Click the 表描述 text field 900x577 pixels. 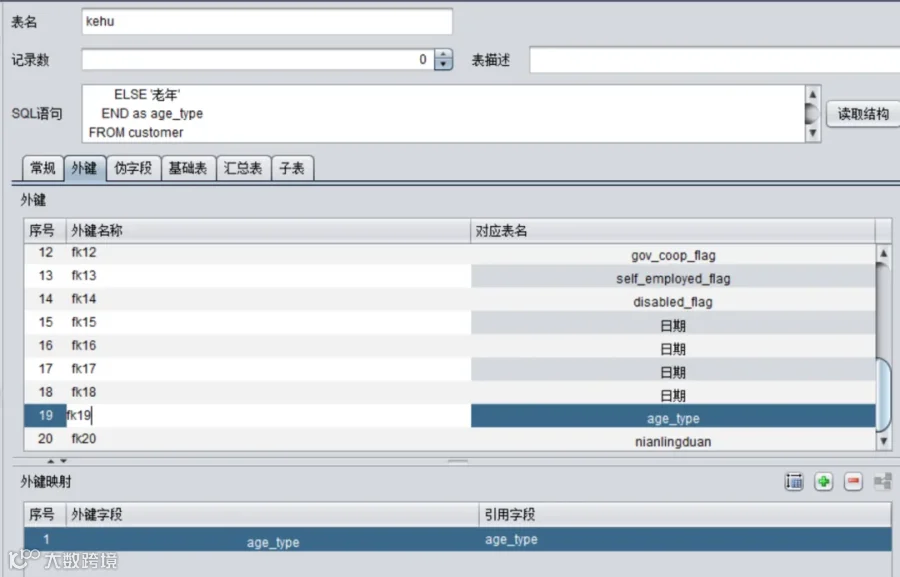[714, 60]
